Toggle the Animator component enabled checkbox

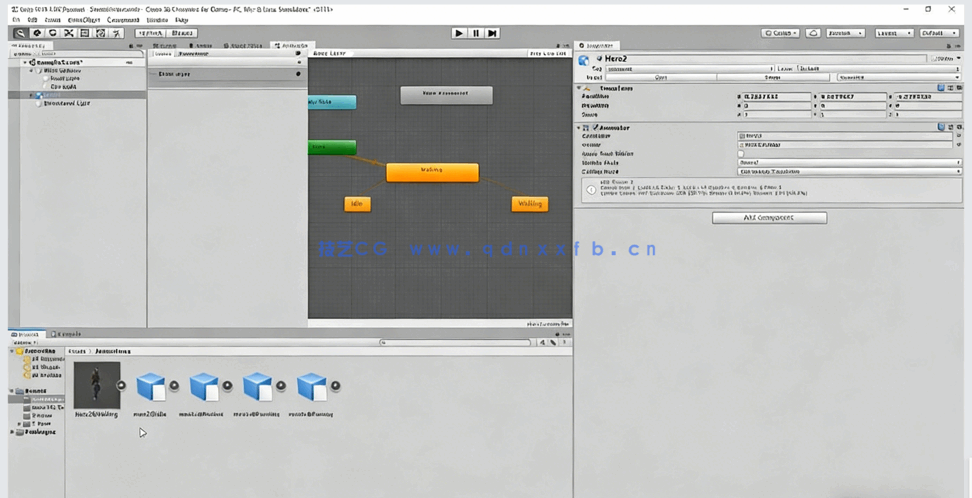[x=596, y=128]
